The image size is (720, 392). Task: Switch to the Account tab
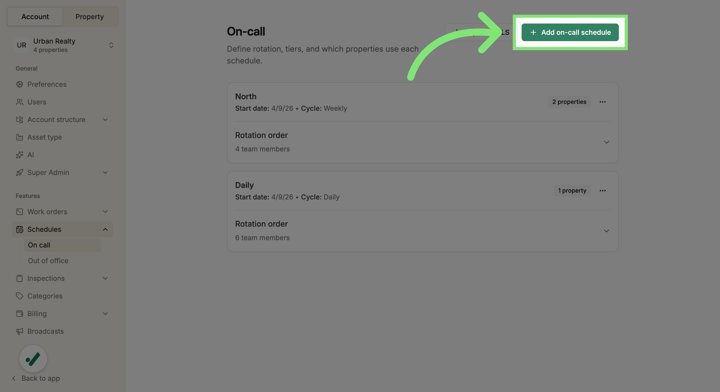point(35,17)
